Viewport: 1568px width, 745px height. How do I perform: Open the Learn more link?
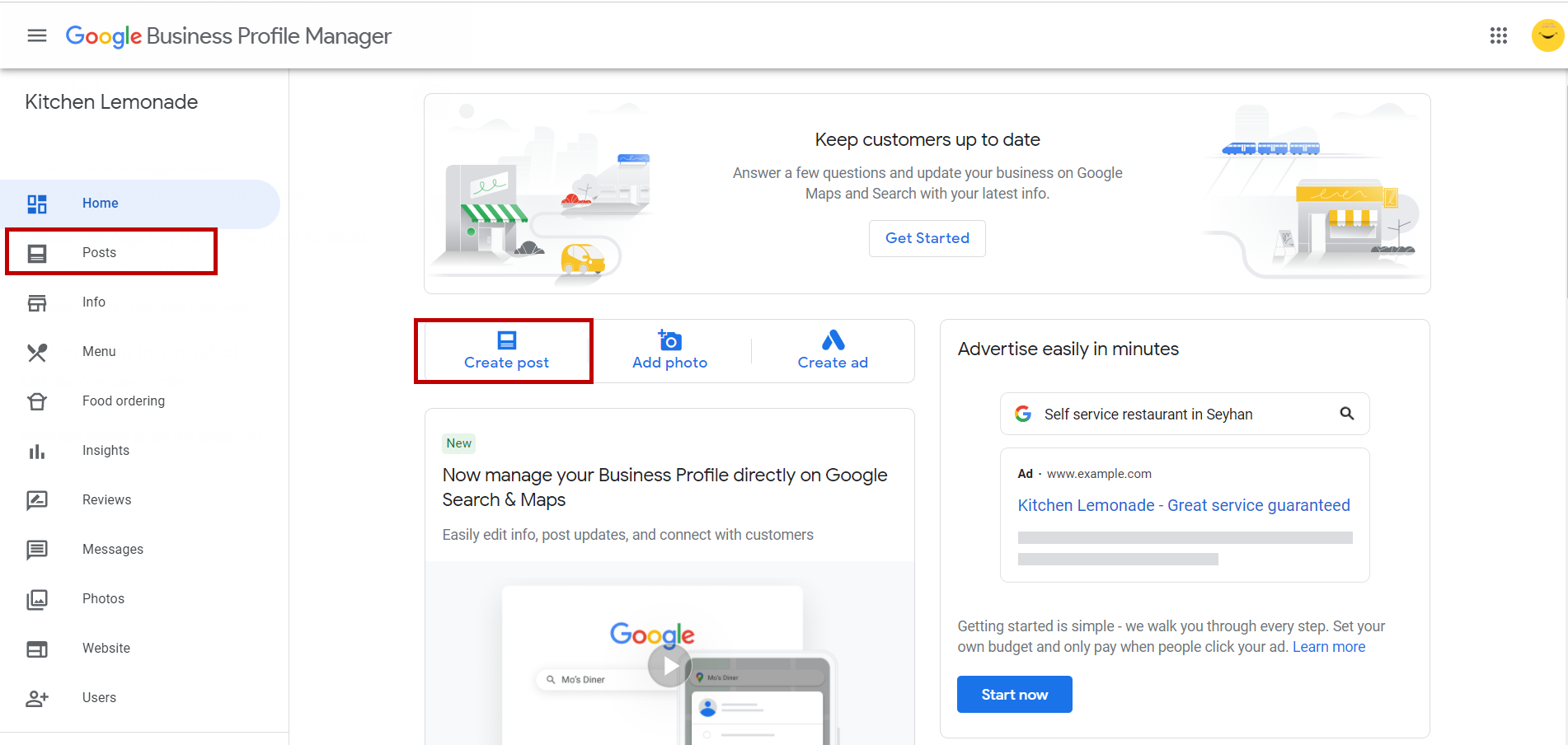1328,646
